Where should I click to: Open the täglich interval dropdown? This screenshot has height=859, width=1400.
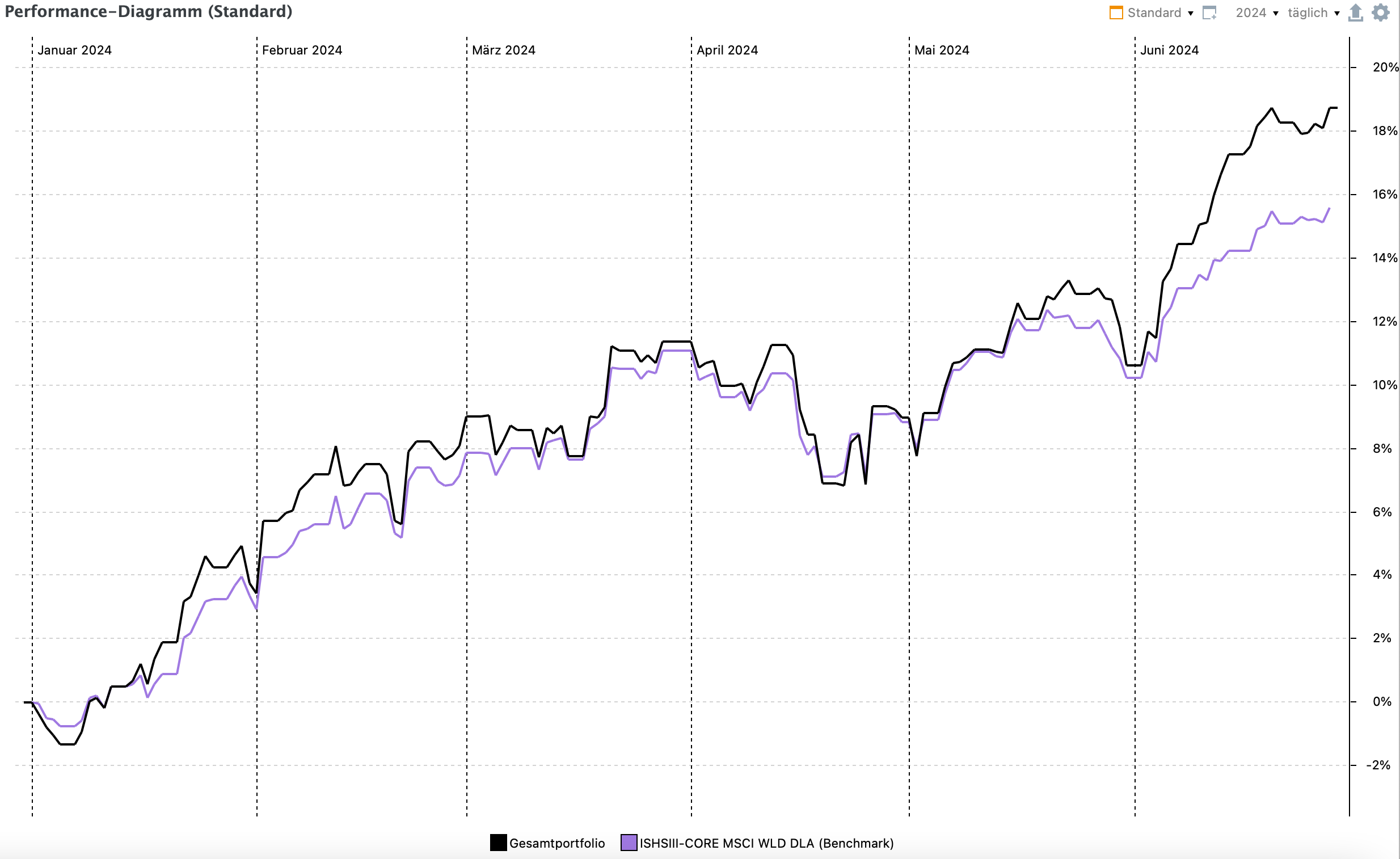pos(1313,12)
